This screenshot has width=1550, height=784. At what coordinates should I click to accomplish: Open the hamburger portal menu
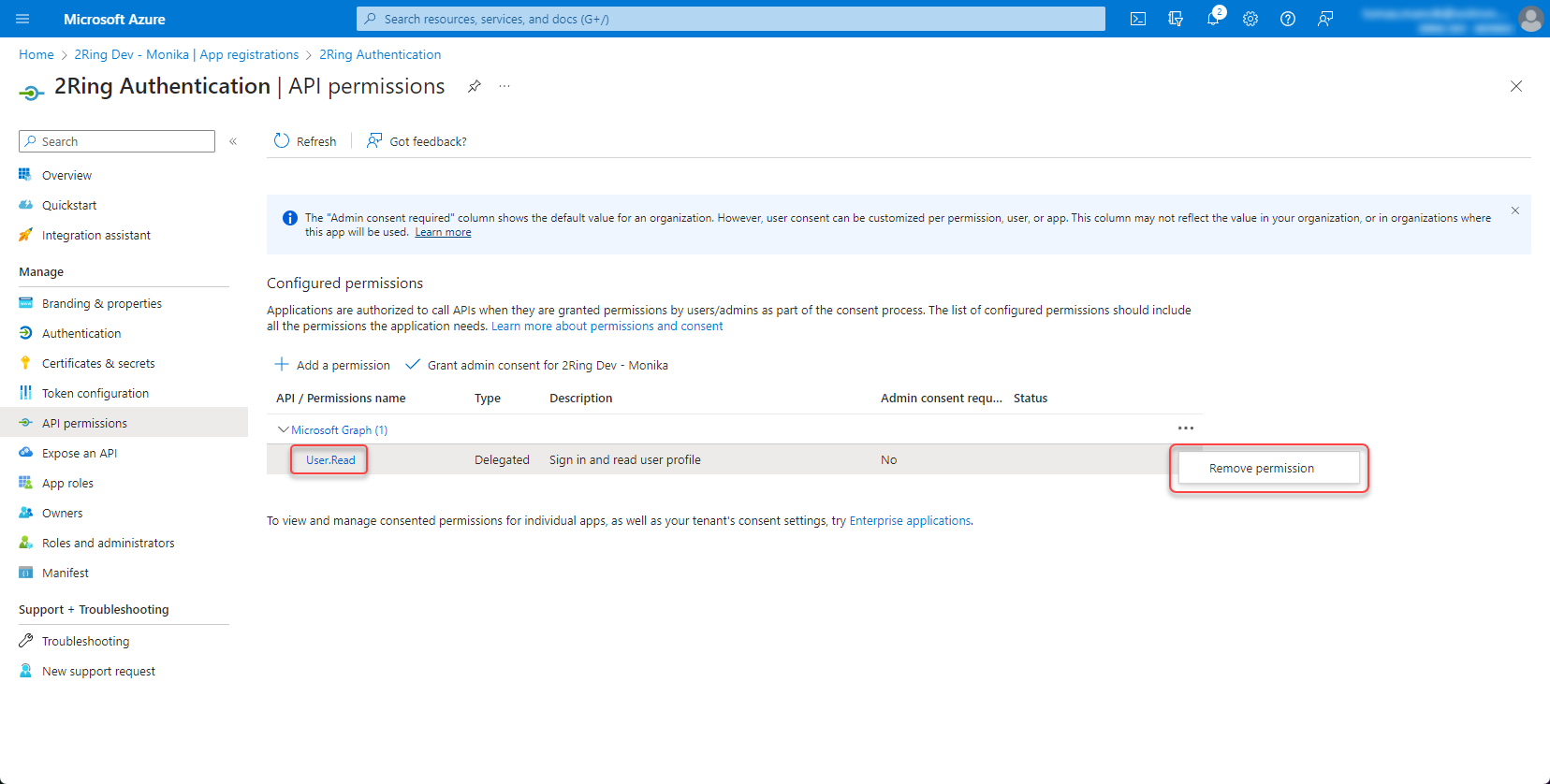click(23, 19)
